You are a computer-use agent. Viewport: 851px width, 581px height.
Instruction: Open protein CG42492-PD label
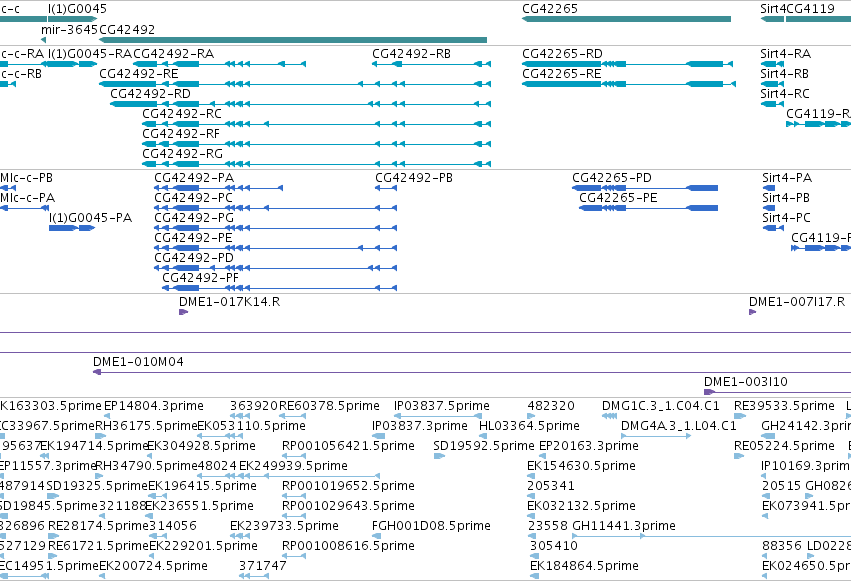tap(194, 258)
